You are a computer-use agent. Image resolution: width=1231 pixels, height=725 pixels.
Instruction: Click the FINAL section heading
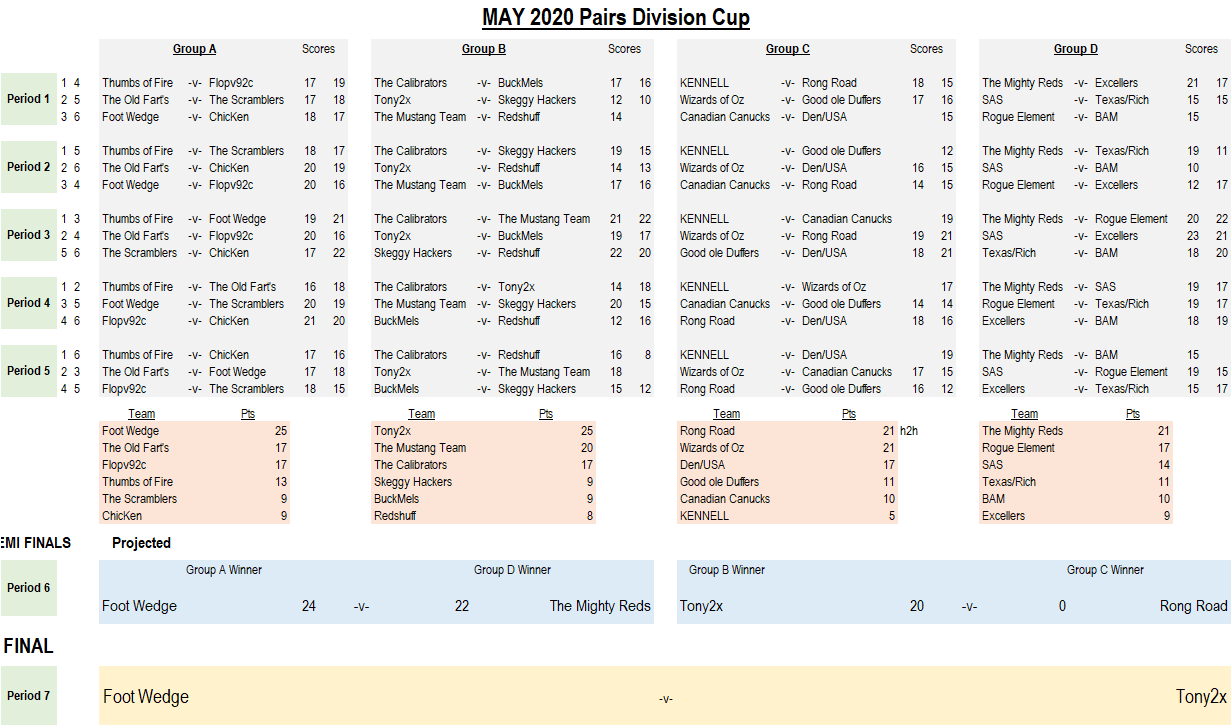(29, 646)
